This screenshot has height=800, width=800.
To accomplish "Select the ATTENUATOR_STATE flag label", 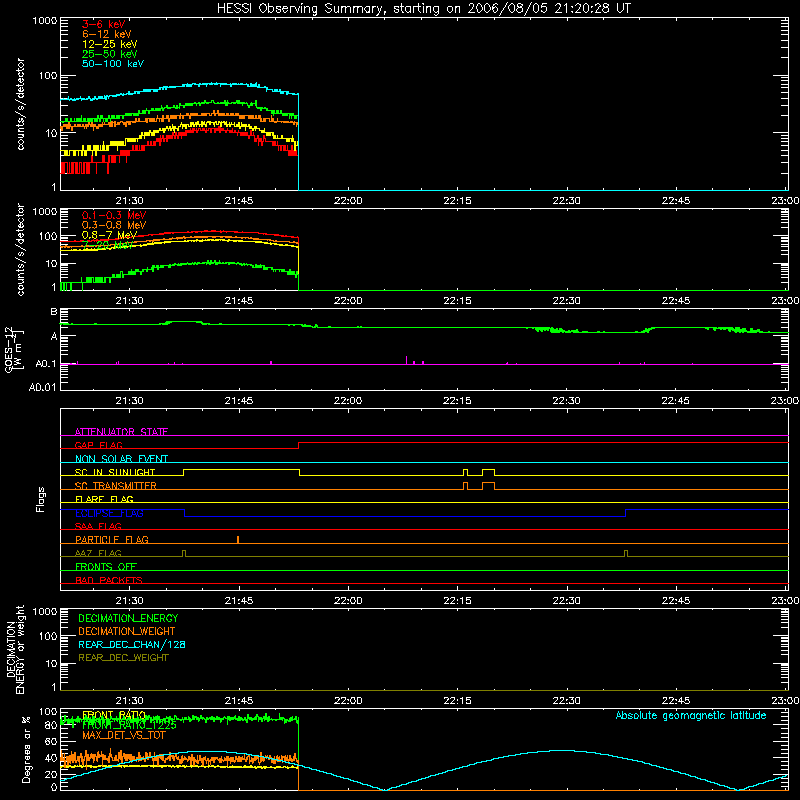I will pos(121,432).
